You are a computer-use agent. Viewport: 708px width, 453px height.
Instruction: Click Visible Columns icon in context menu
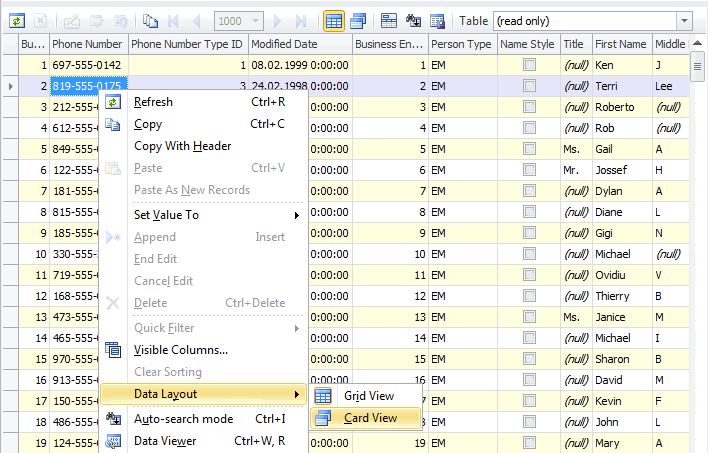tap(113, 350)
